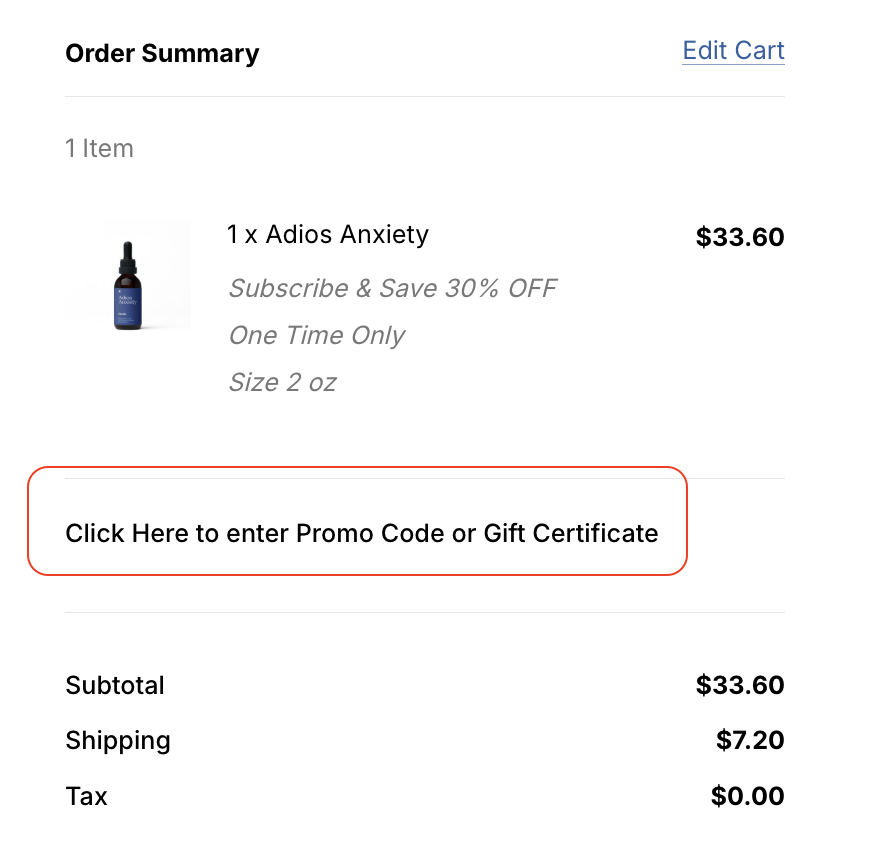888x866 pixels.
Task: Click the subtotal amount $33.60
Action: click(740, 685)
